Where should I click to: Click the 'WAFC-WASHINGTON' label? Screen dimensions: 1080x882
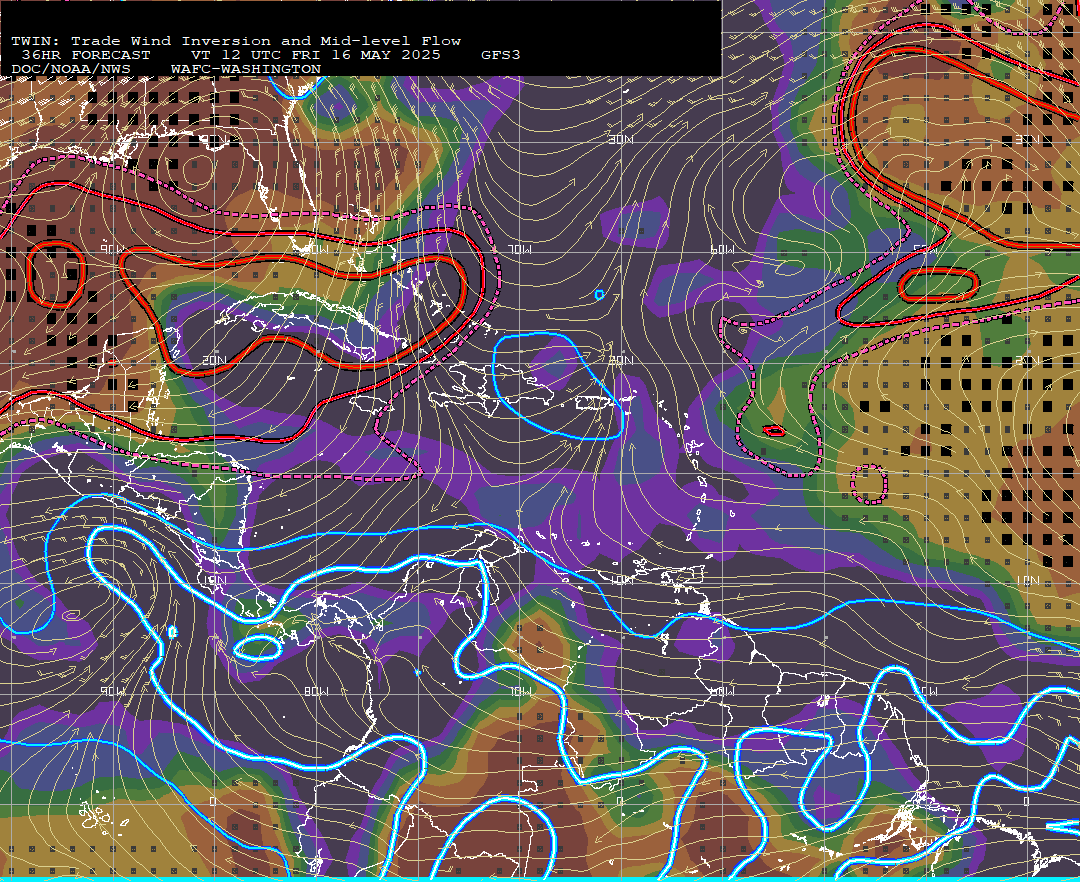click(246, 70)
